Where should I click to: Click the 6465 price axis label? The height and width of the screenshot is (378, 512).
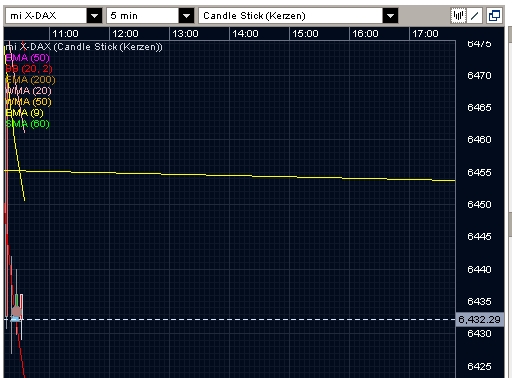coord(479,108)
